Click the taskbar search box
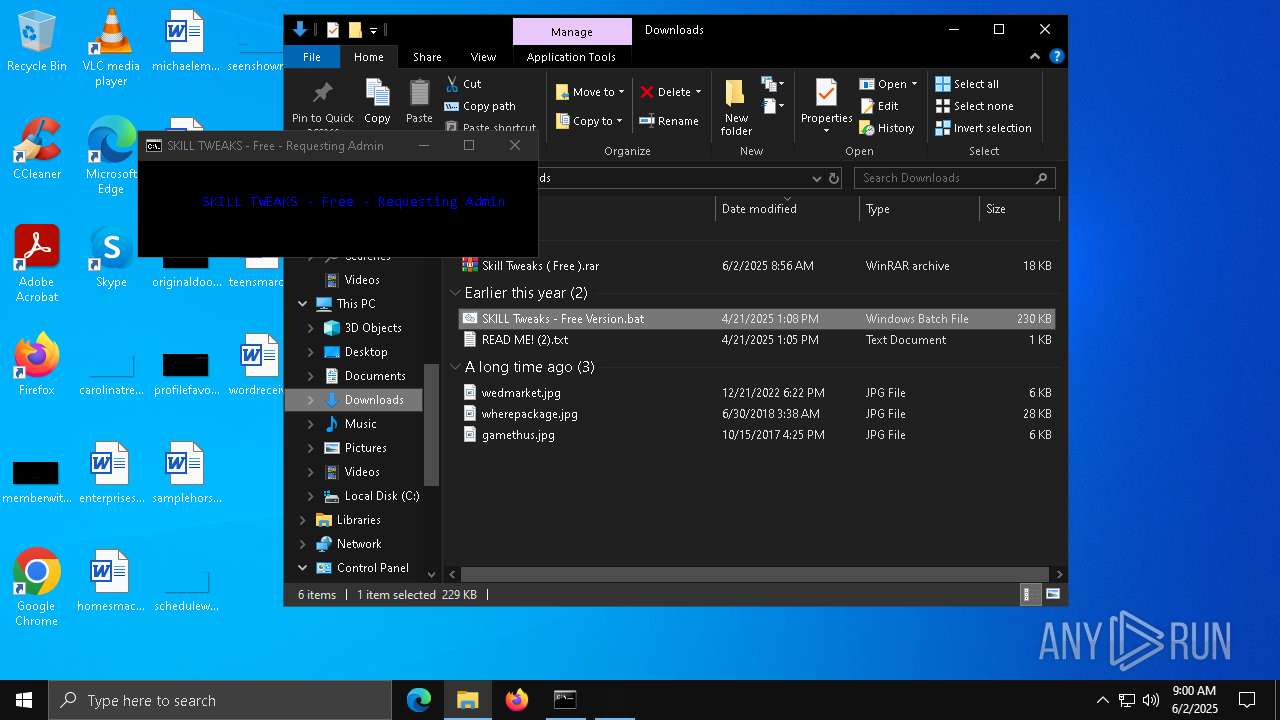1280x720 pixels. 220,700
